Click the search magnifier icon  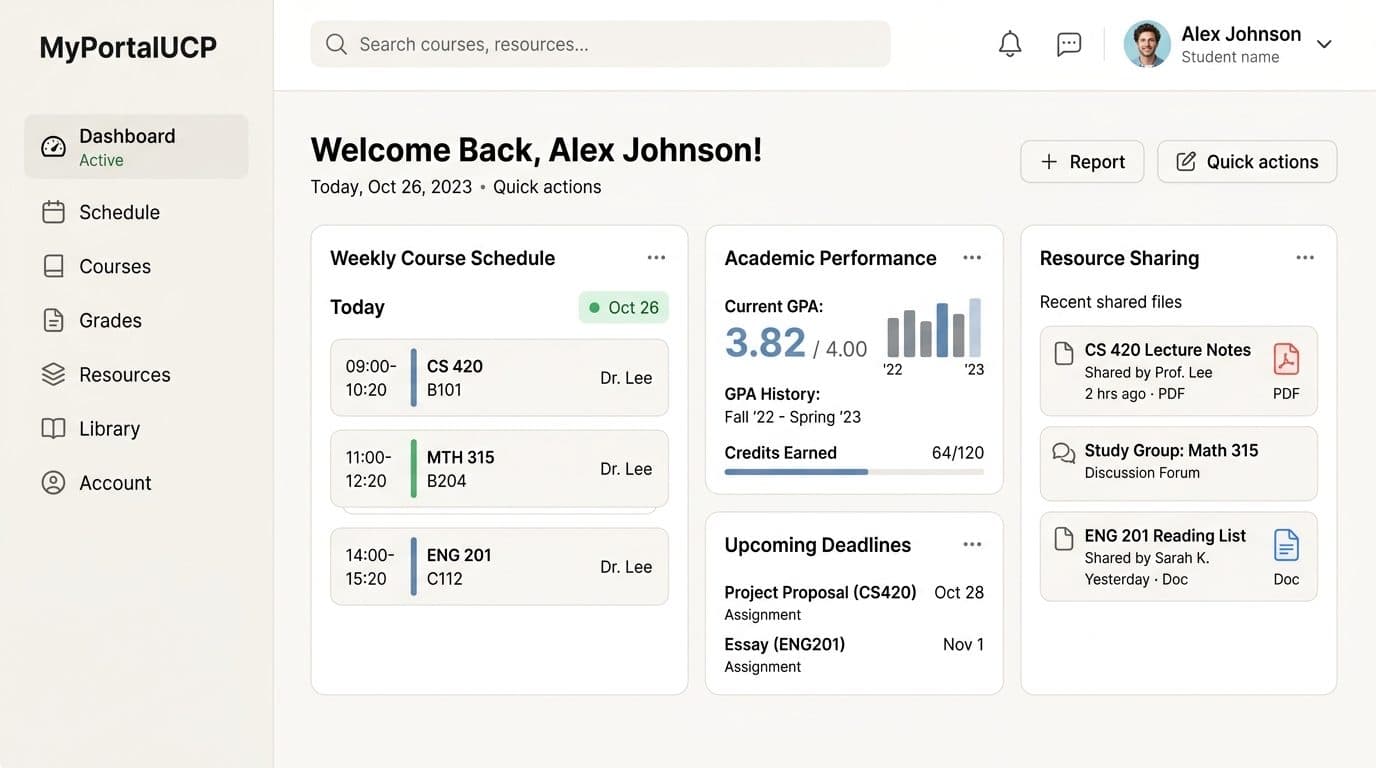point(336,44)
